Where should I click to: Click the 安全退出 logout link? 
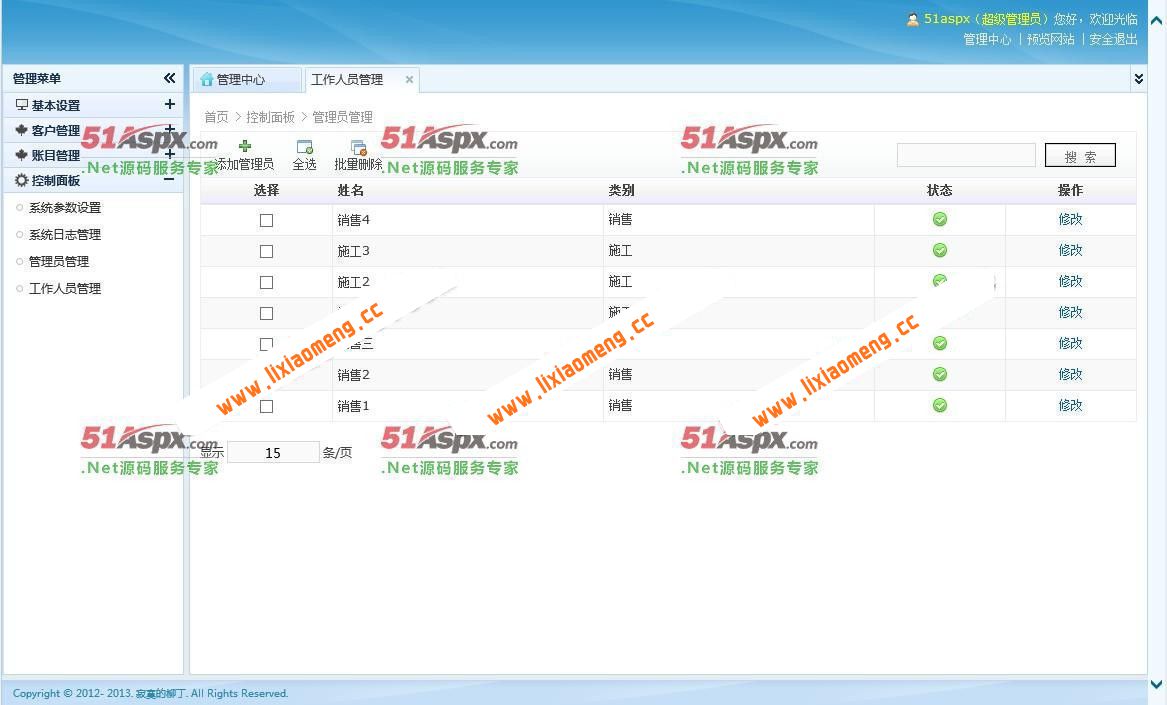click(x=1113, y=39)
